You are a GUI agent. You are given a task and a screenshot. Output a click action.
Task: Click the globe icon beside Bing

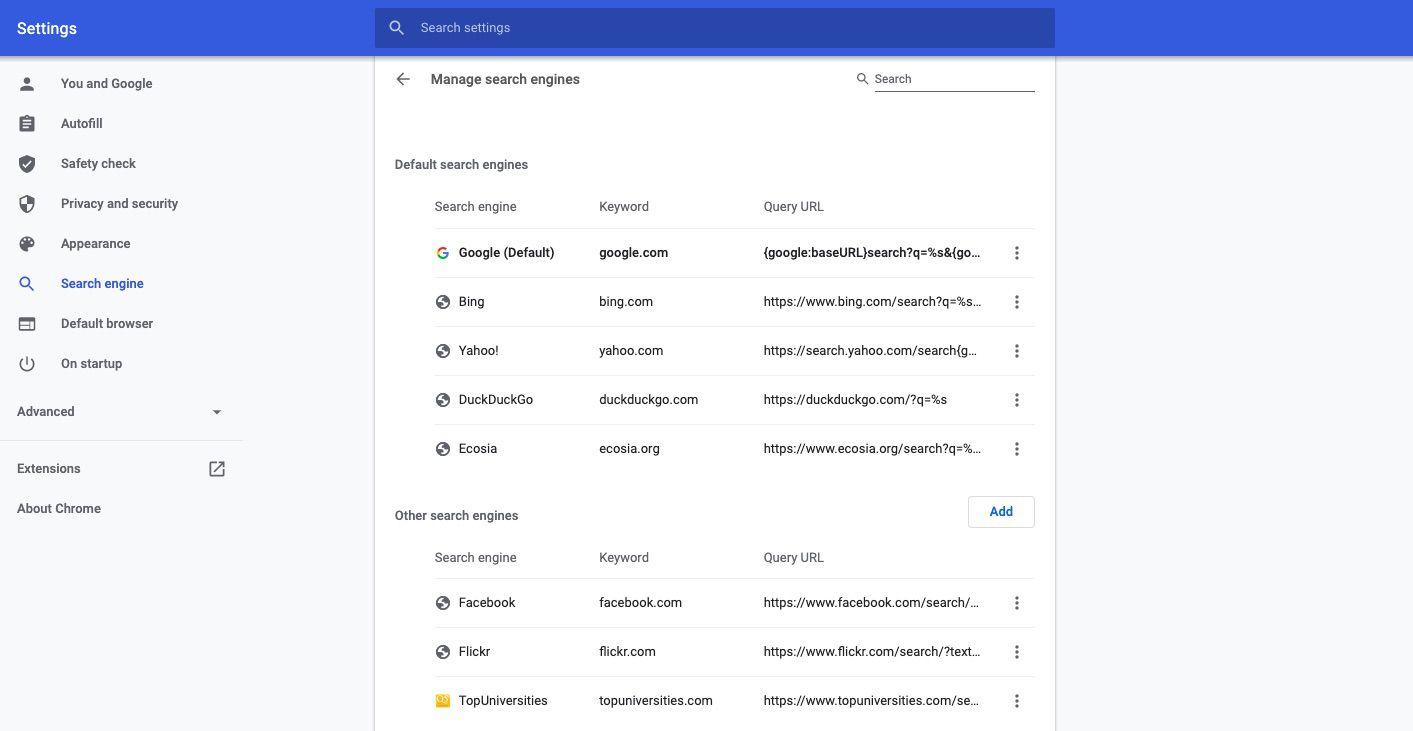click(x=443, y=302)
